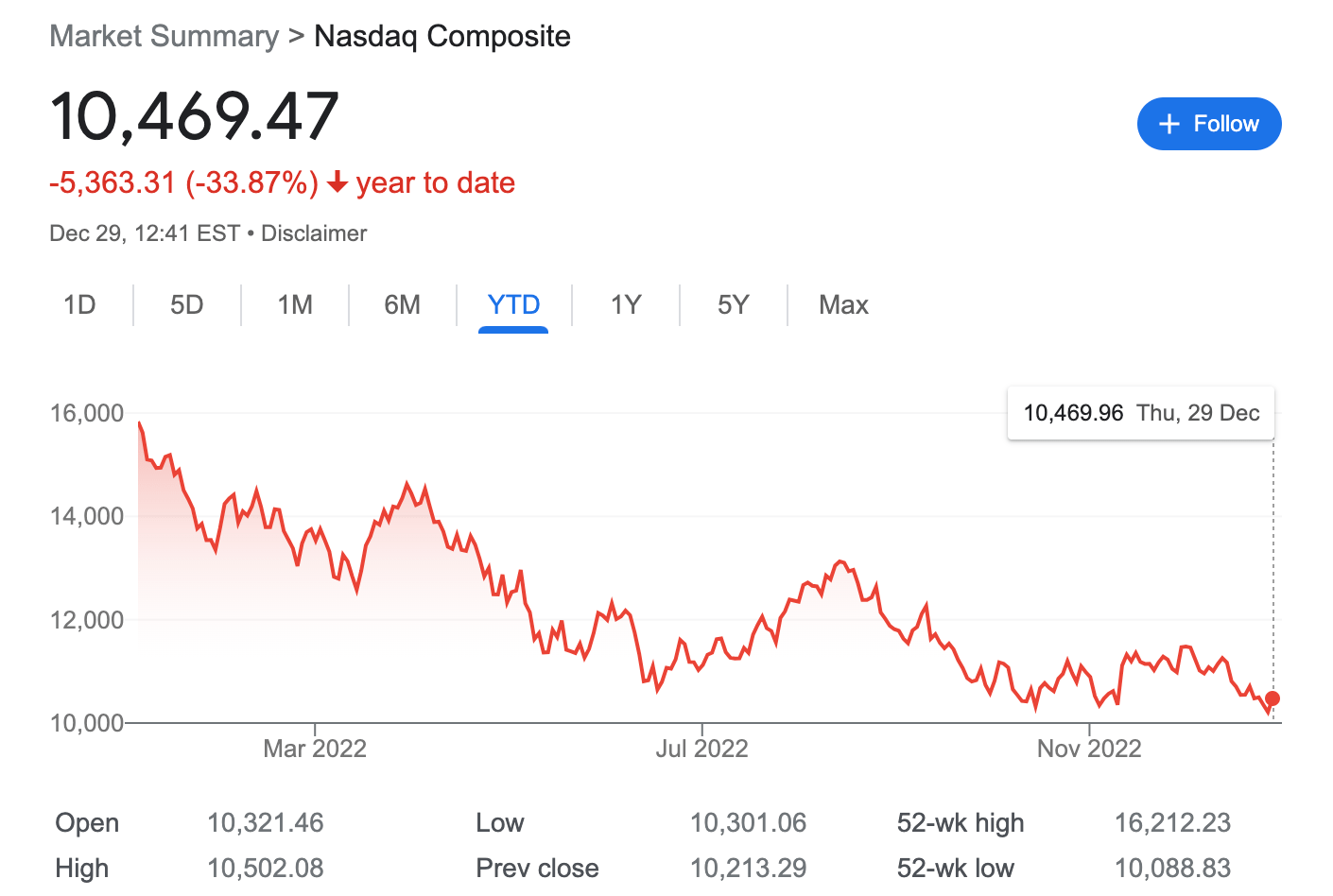Image resolution: width=1333 pixels, height=896 pixels.
Task: Click the red data point at chart end
Action: (x=1272, y=698)
